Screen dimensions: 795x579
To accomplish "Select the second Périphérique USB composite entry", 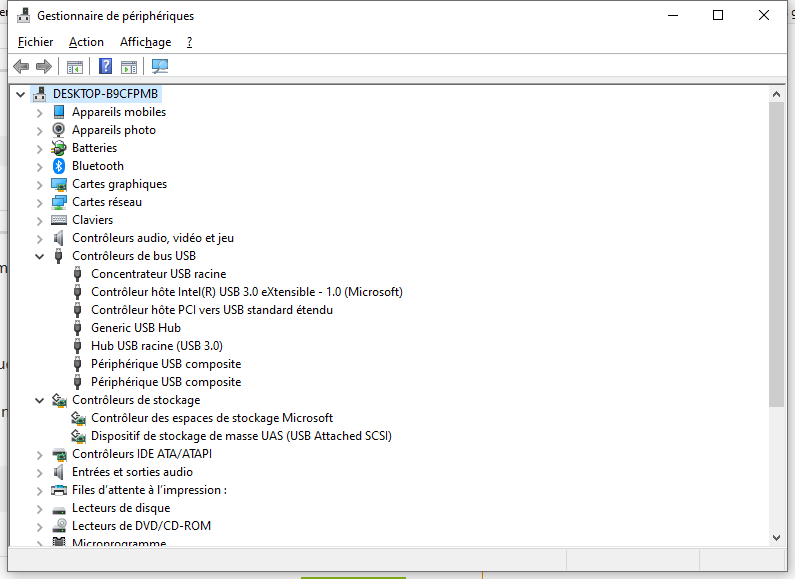I will coord(166,382).
